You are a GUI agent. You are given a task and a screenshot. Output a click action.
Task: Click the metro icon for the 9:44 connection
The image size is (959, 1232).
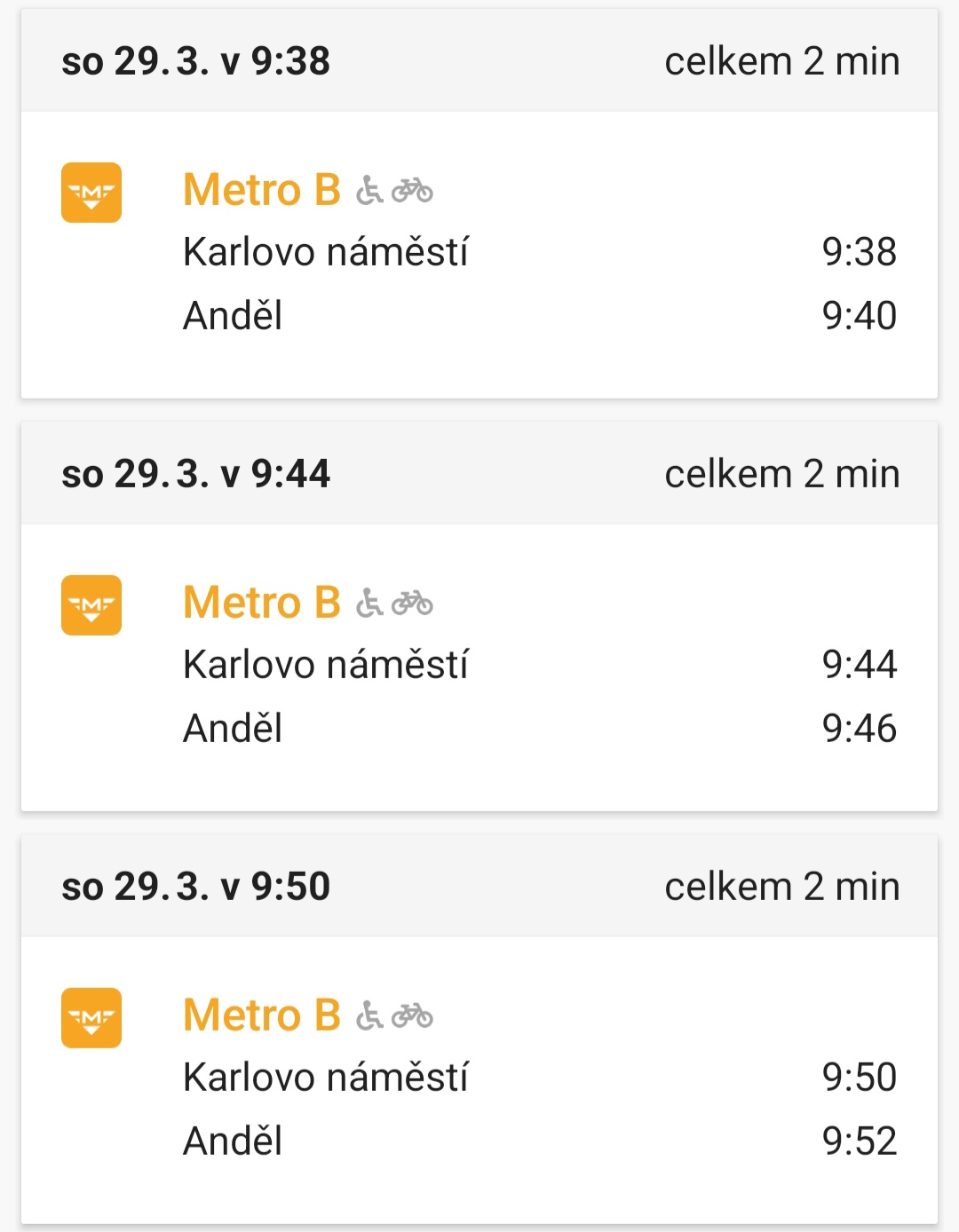point(91,605)
